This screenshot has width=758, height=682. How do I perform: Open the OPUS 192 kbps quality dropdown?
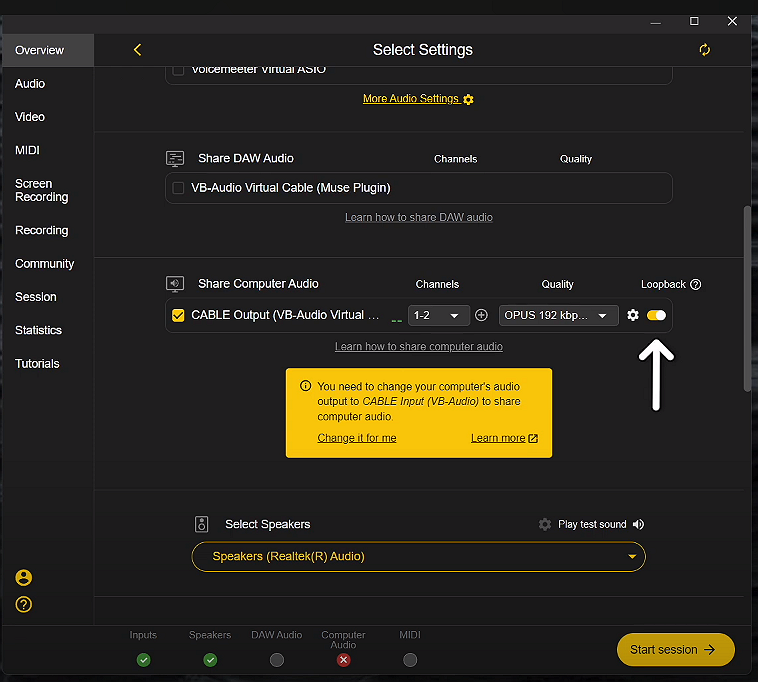pos(558,315)
